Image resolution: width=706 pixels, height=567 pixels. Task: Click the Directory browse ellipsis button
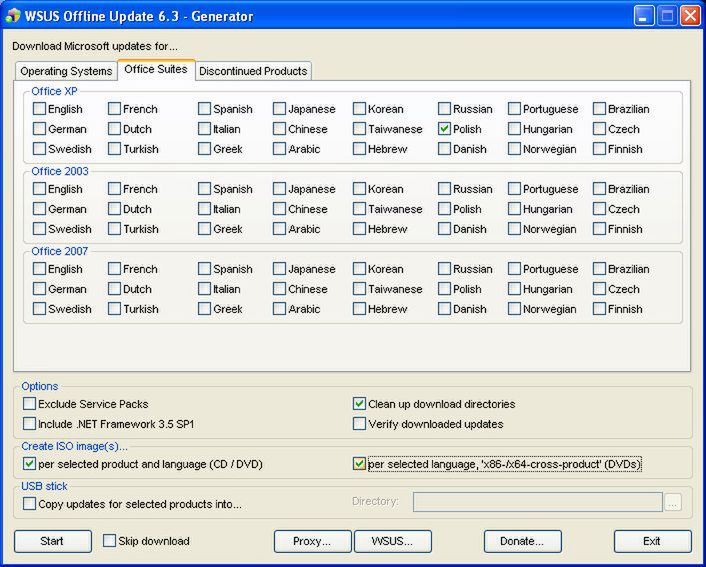click(x=673, y=503)
